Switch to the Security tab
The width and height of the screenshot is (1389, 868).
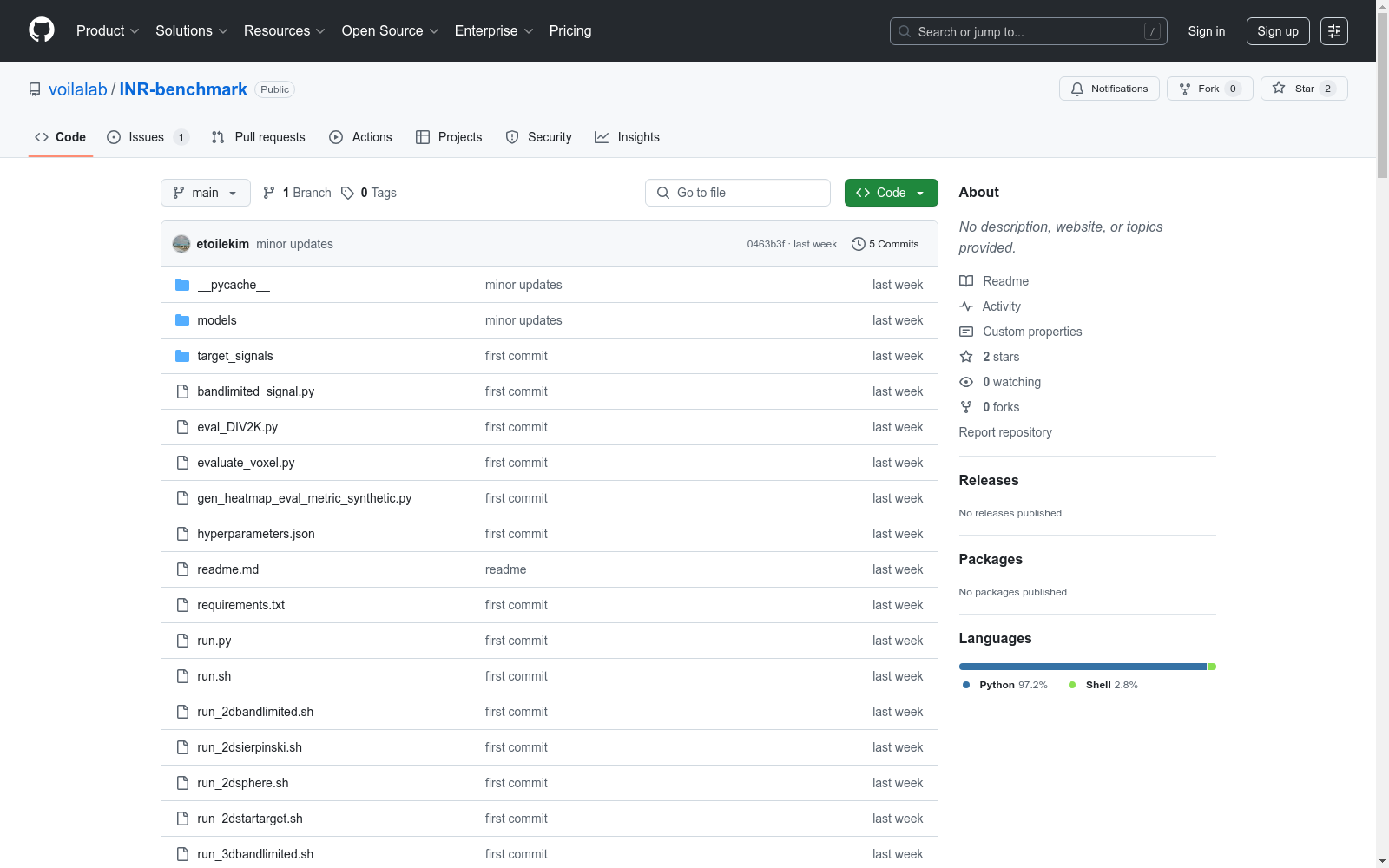tap(539, 137)
